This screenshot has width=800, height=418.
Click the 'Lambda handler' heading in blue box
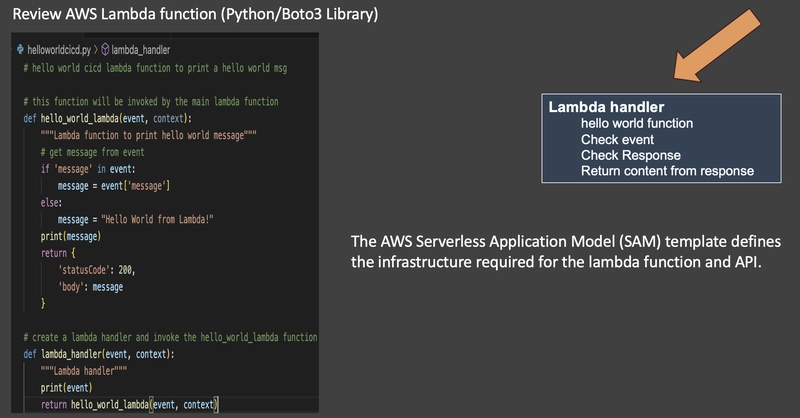pyautogui.click(x=606, y=107)
